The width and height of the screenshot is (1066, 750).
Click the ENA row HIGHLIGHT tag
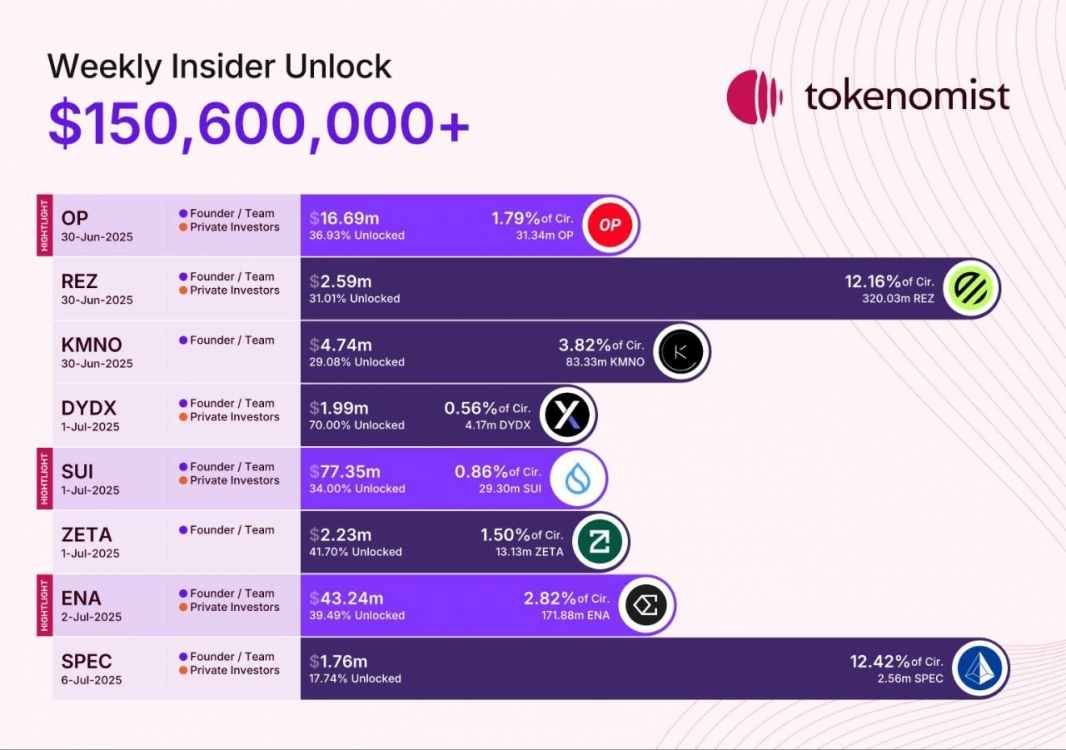point(43,605)
